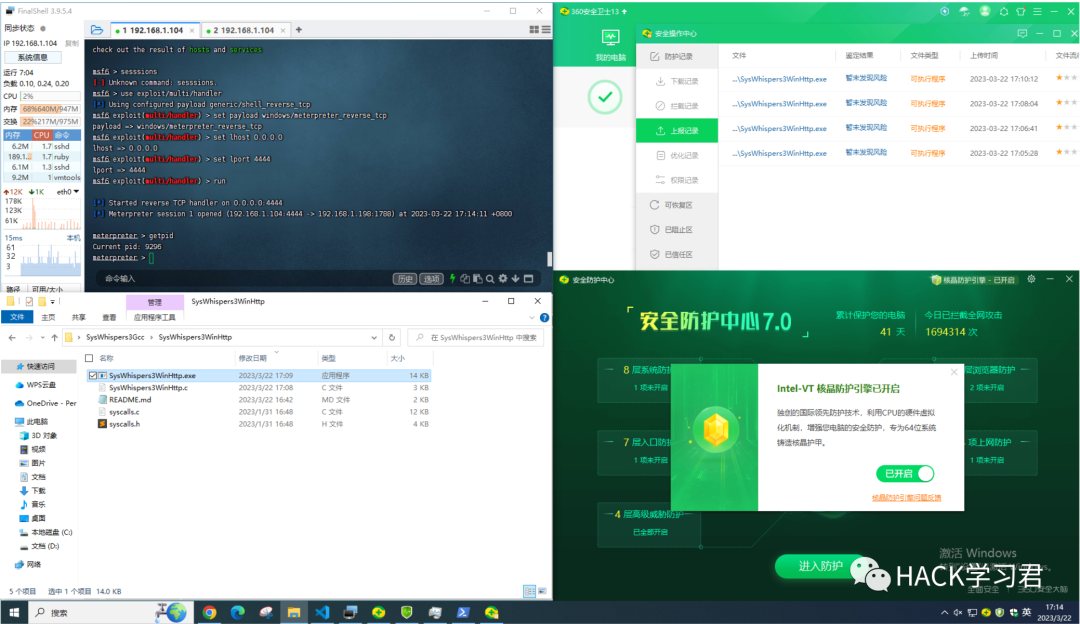Open the FinalShell hamburger list menu
Screen dimensions: 1080x624
click(546, 30)
